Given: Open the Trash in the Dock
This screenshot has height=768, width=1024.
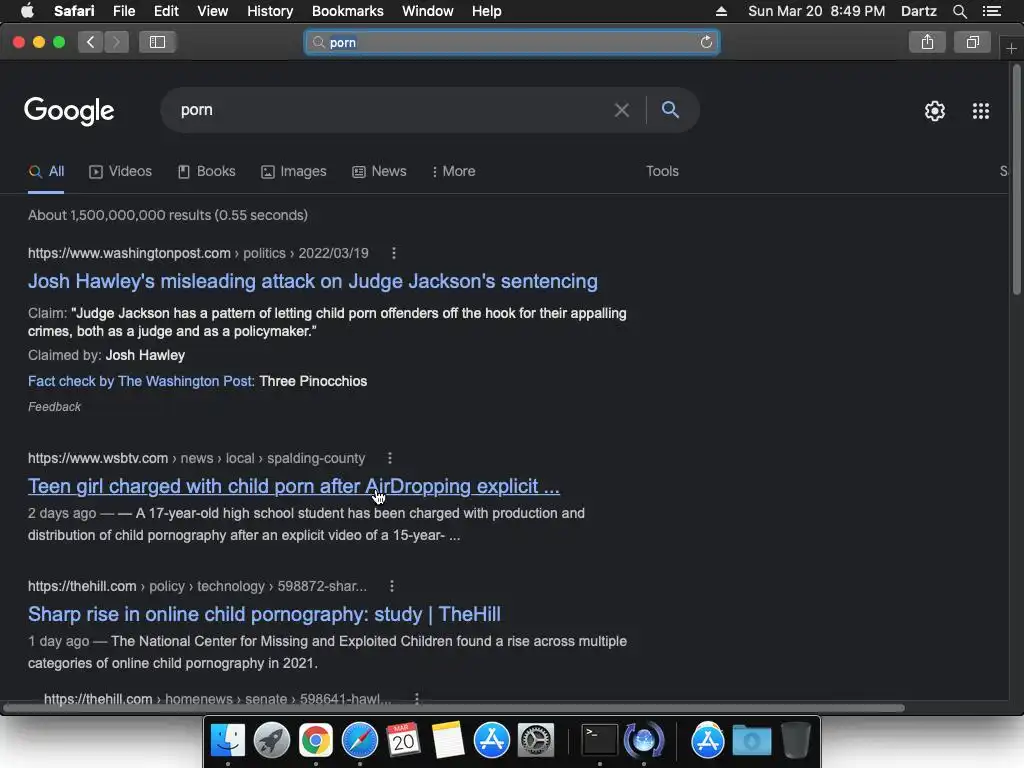Looking at the screenshot, I should (795, 740).
